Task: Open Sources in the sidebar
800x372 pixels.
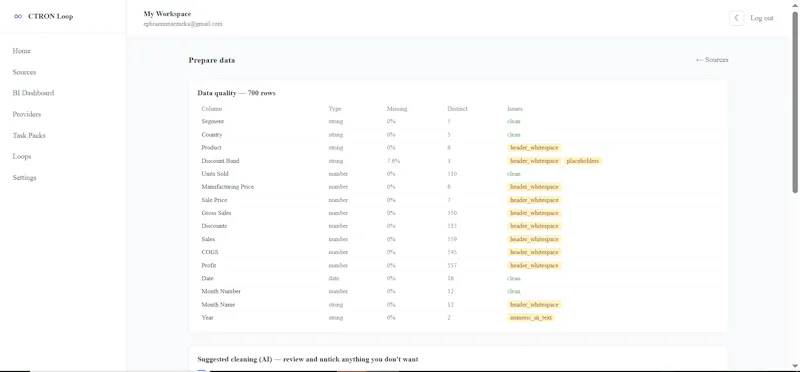Action: click(24, 72)
